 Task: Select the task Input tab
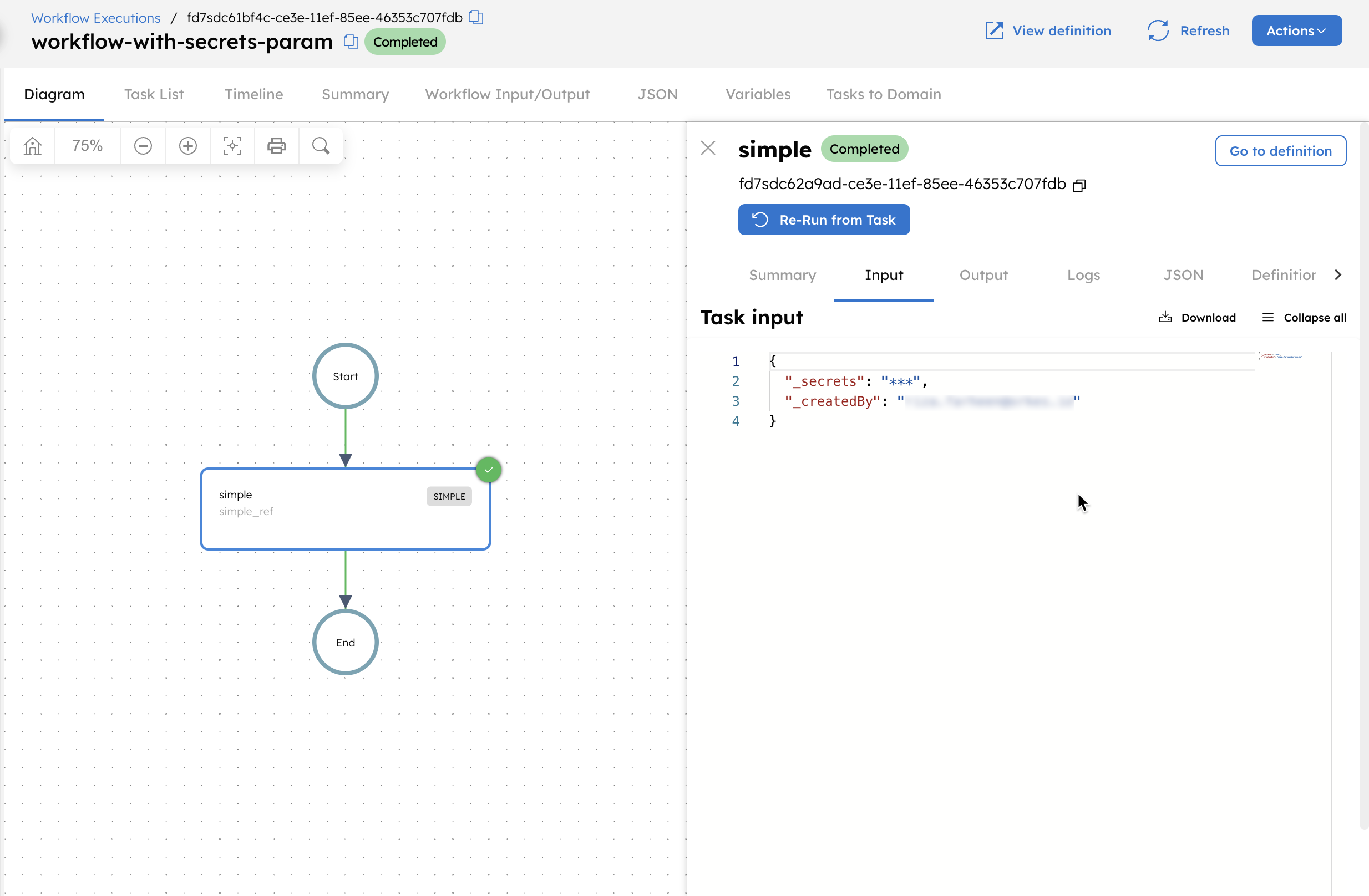(x=884, y=275)
